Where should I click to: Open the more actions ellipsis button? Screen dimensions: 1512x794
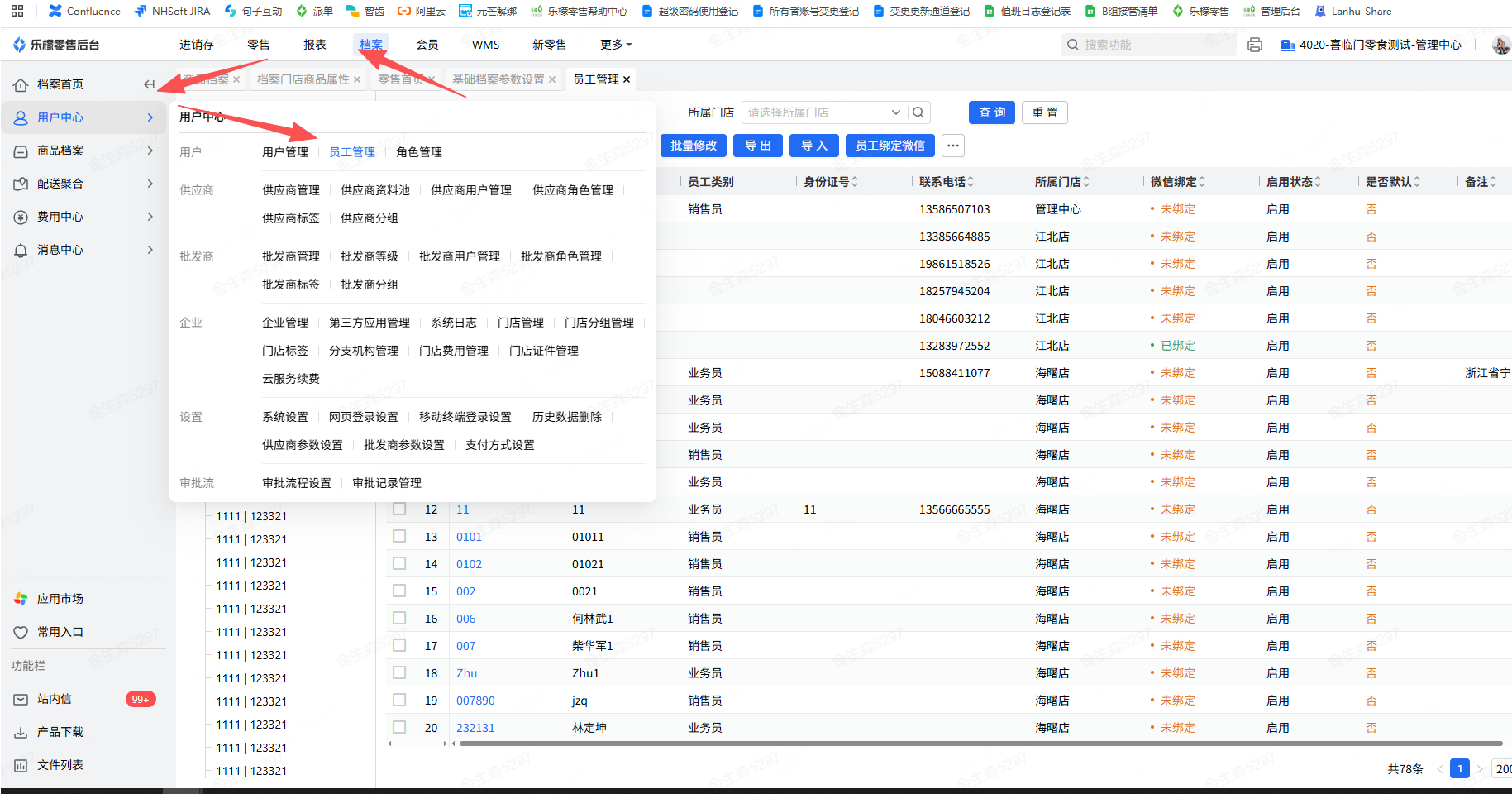[953, 146]
